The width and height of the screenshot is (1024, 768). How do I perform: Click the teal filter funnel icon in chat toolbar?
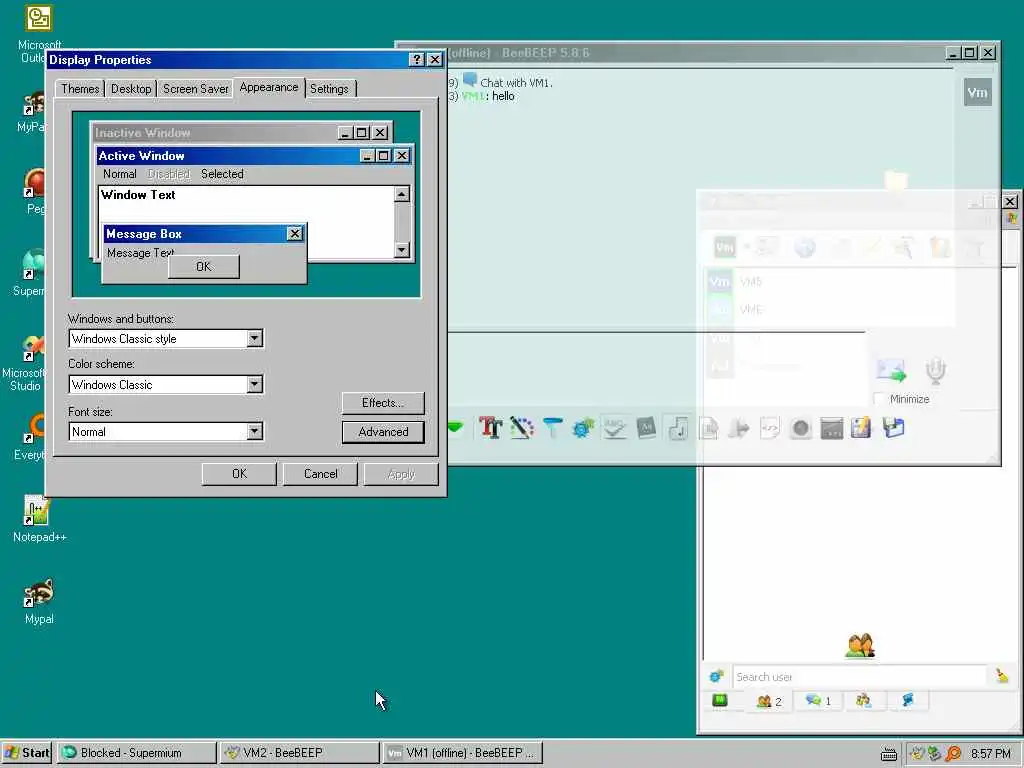[552, 428]
